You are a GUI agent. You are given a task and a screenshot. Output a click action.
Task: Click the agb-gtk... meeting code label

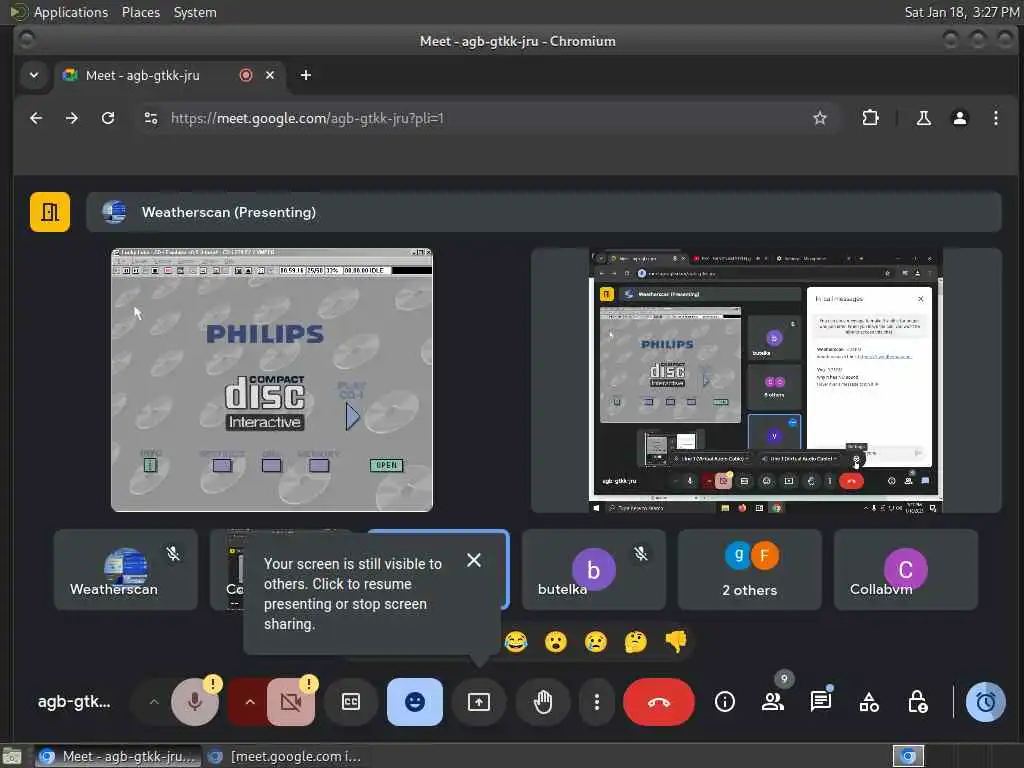pyautogui.click(x=74, y=702)
